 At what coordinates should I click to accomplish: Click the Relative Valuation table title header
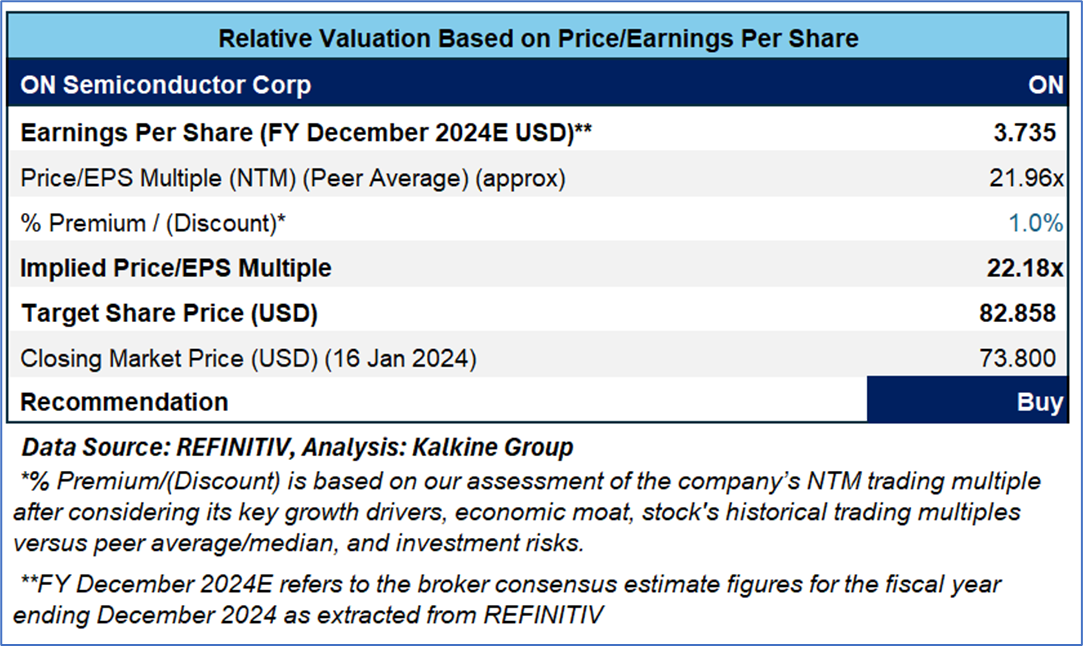tap(538, 39)
